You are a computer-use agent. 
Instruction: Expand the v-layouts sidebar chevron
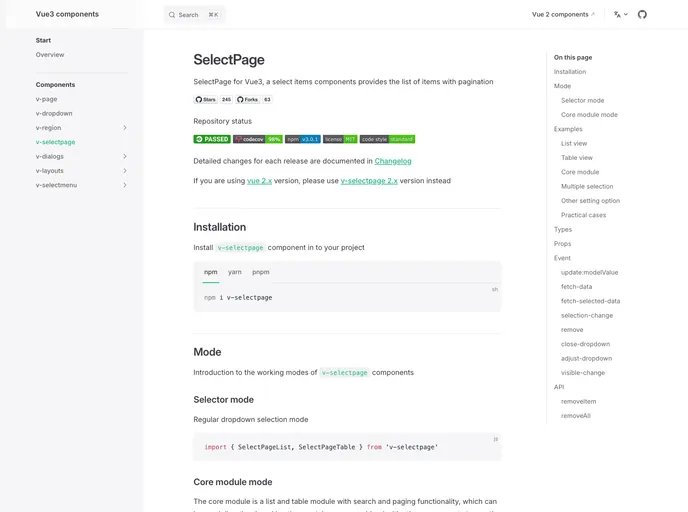pos(125,171)
